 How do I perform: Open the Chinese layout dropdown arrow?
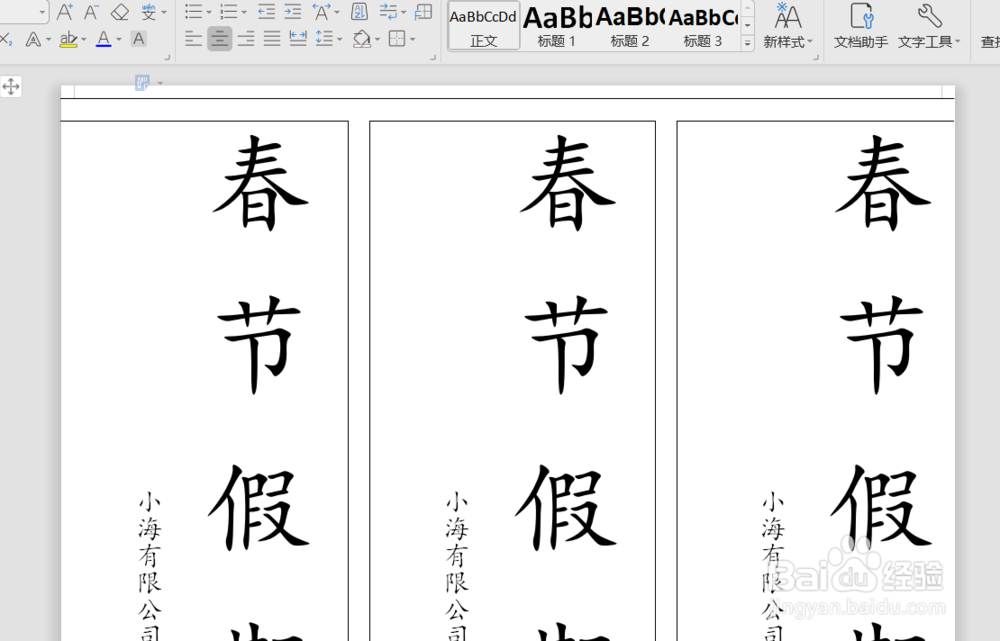pos(337,13)
